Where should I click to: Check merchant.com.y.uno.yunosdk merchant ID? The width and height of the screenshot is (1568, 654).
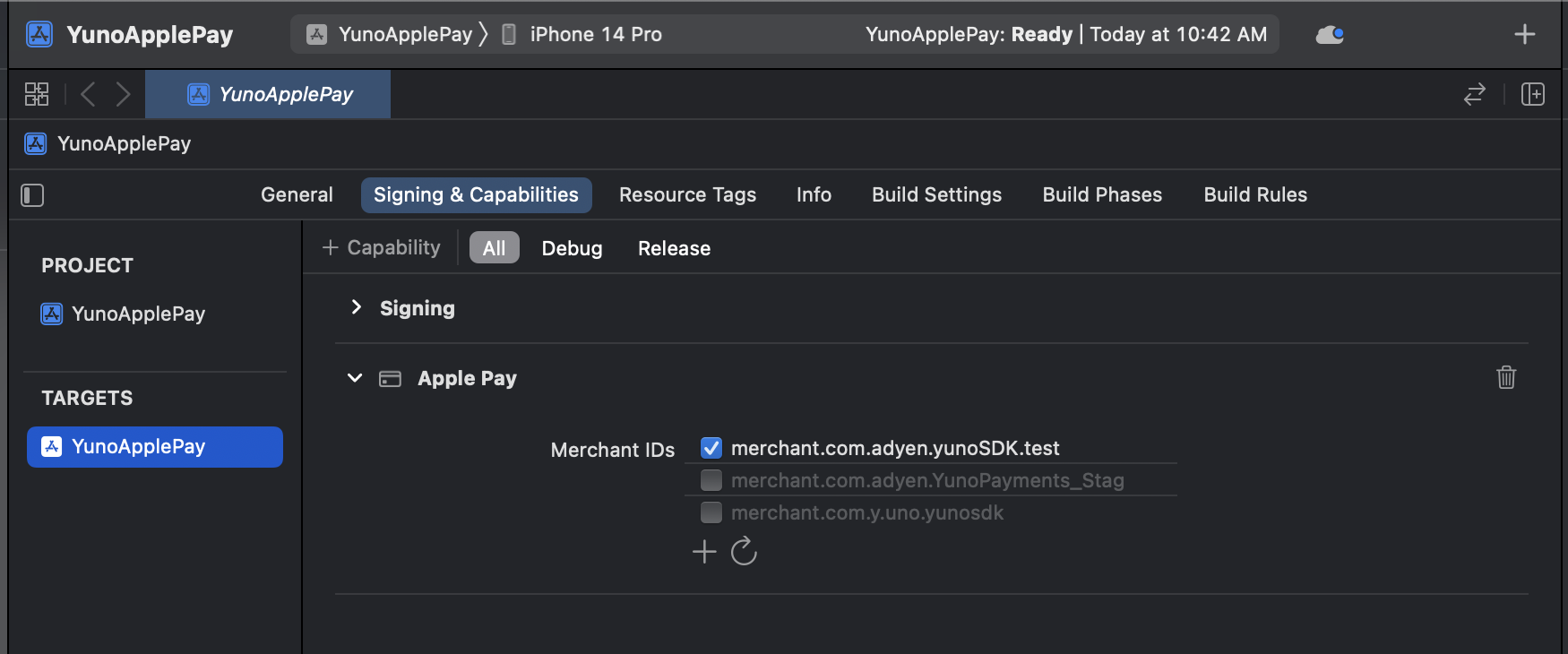pos(711,512)
